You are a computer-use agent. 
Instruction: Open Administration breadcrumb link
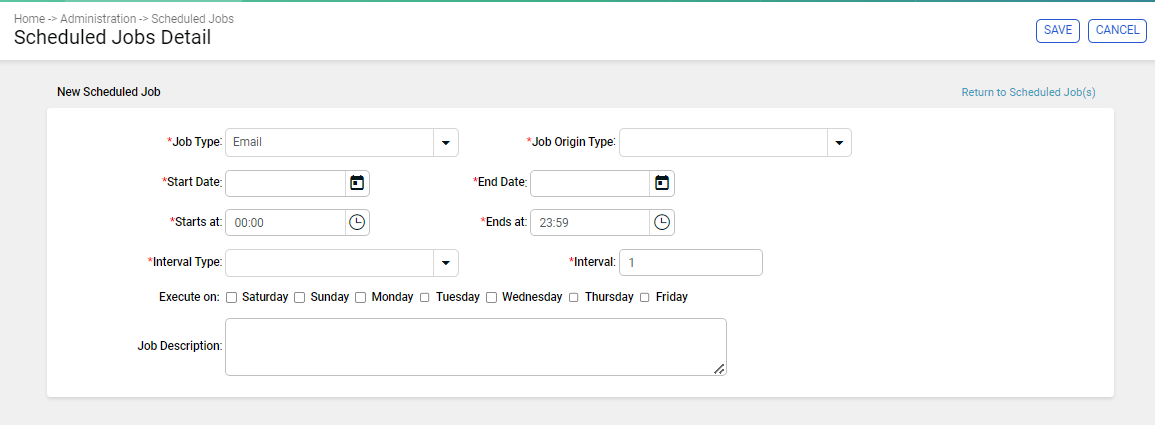(98, 18)
